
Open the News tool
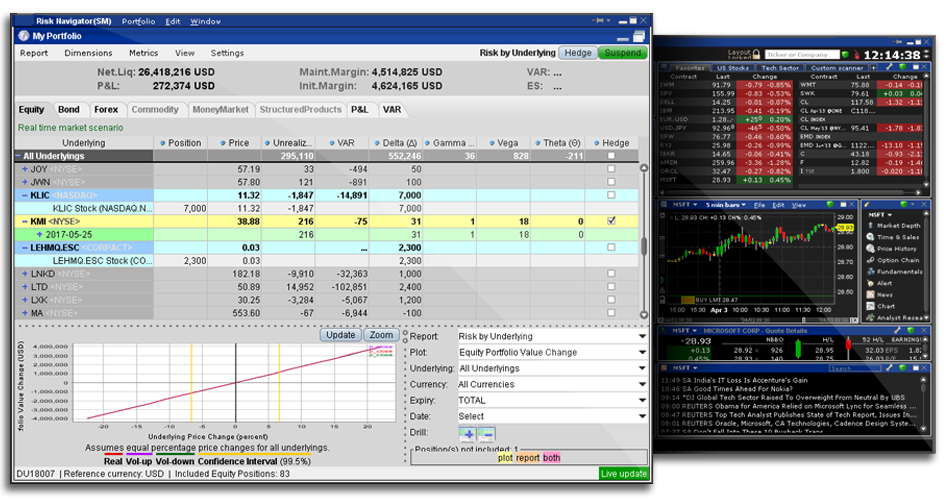pos(879,294)
